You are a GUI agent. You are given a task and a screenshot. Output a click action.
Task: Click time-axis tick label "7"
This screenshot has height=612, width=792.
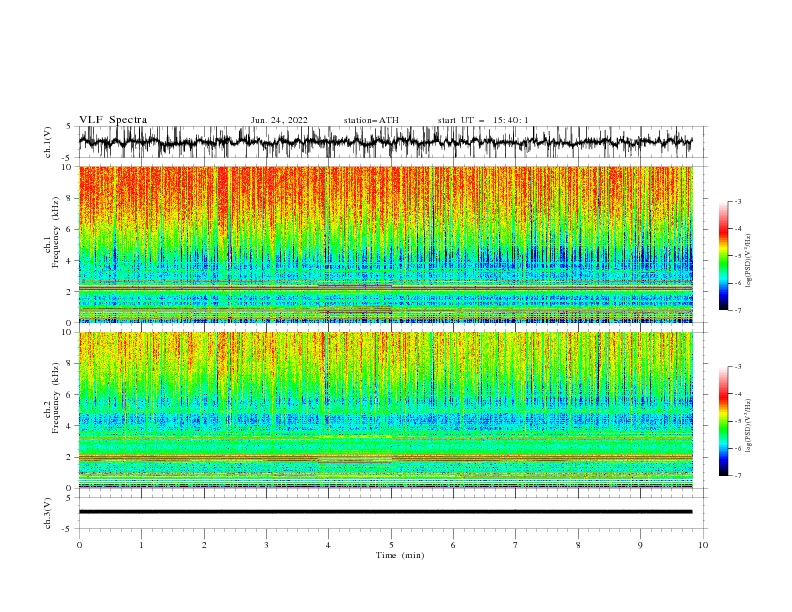pos(516,545)
